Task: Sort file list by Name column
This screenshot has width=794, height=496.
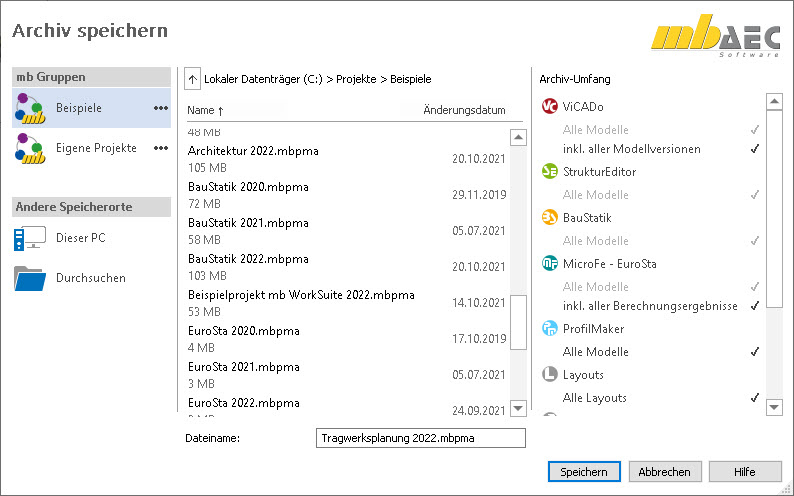Action: (205, 110)
